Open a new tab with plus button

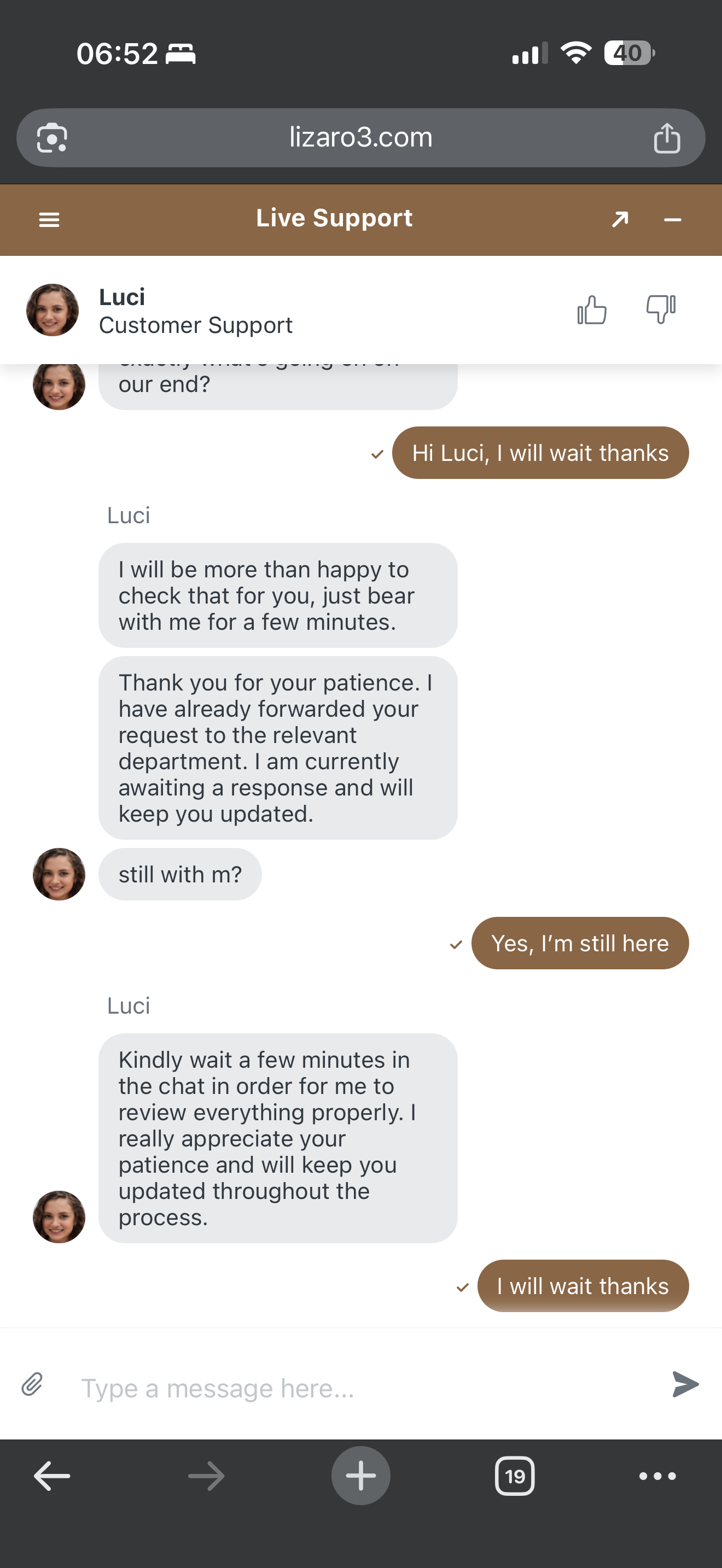pyautogui.click(x=360, y=1476)
